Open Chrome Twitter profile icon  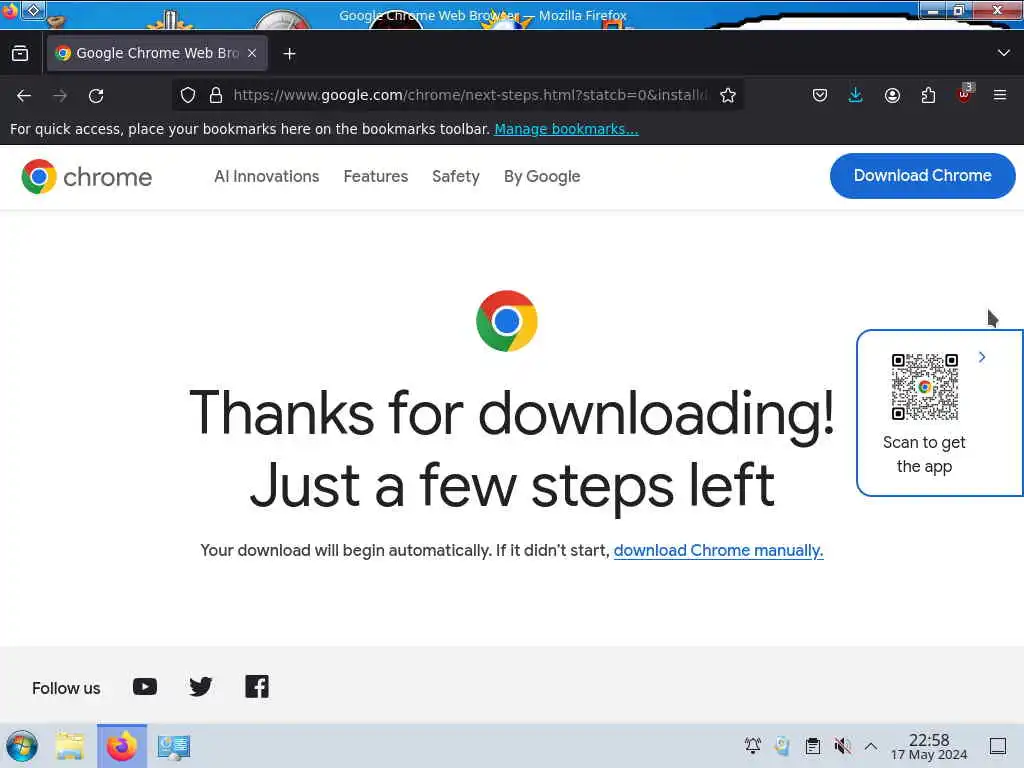pos(200,686)
